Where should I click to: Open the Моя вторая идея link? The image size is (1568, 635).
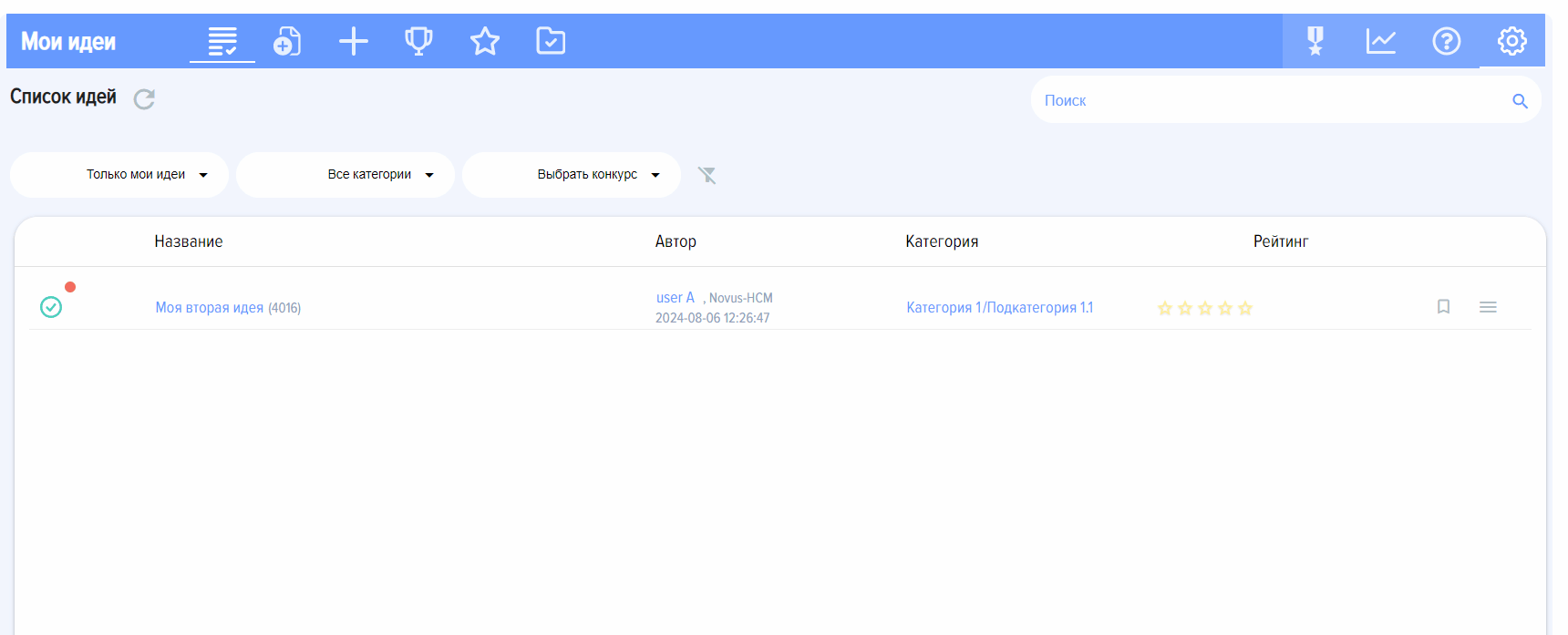coord(209,308)
